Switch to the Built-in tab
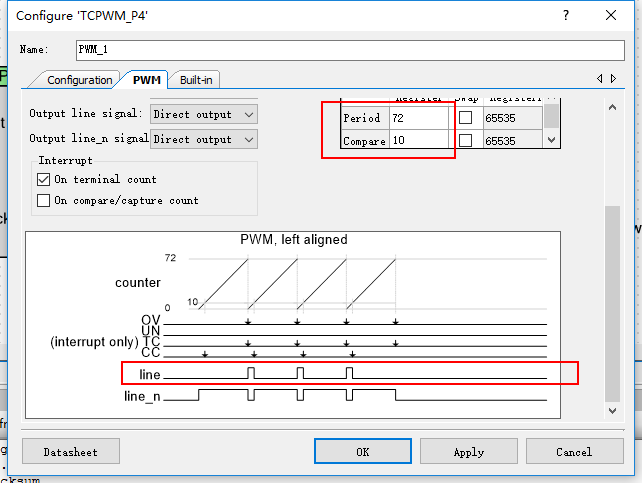This screenshot has width=642, height=483. (x=196, y=79)
